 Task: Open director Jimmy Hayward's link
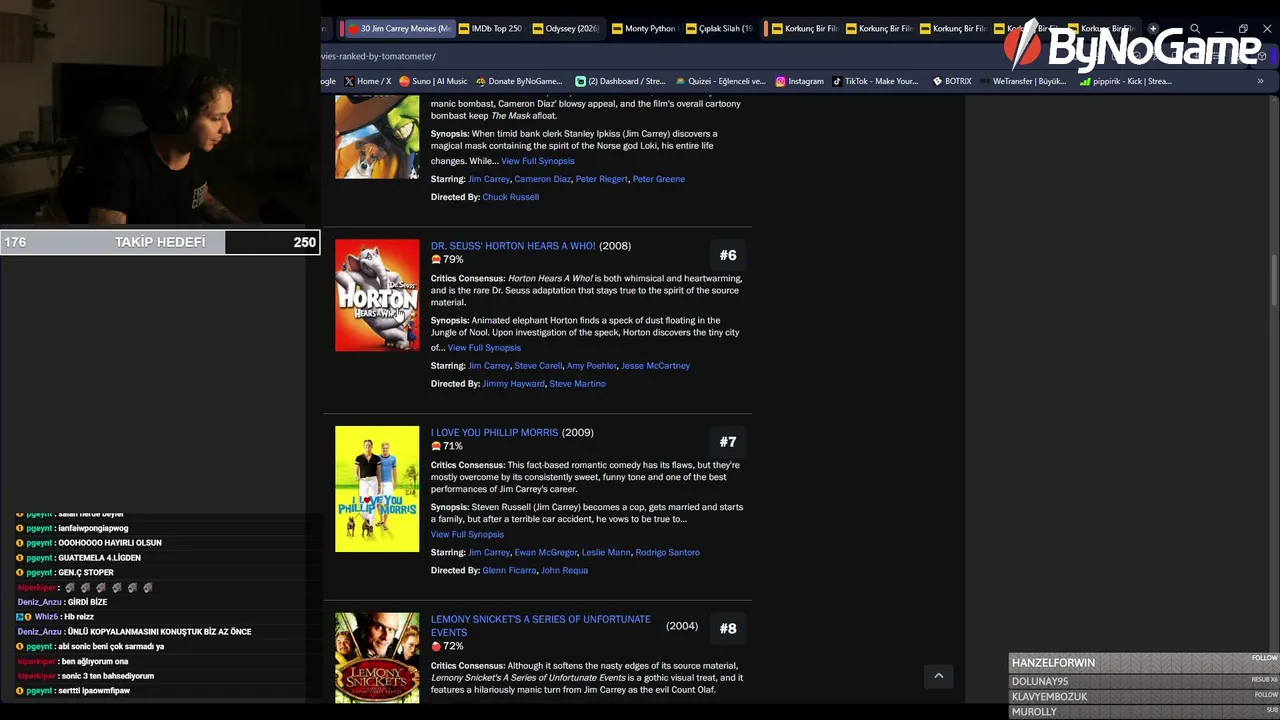pyautogui.click(x=514, y=384)
